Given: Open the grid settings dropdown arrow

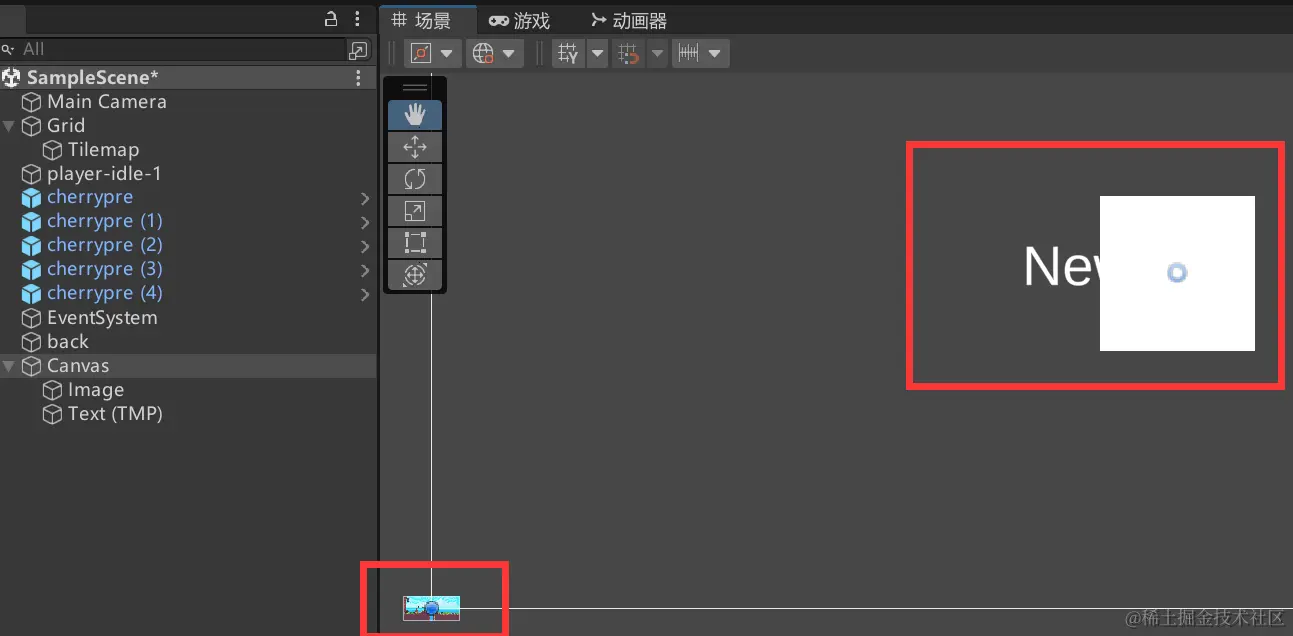Looking at the screenshot, I should (x=597, y=53).
